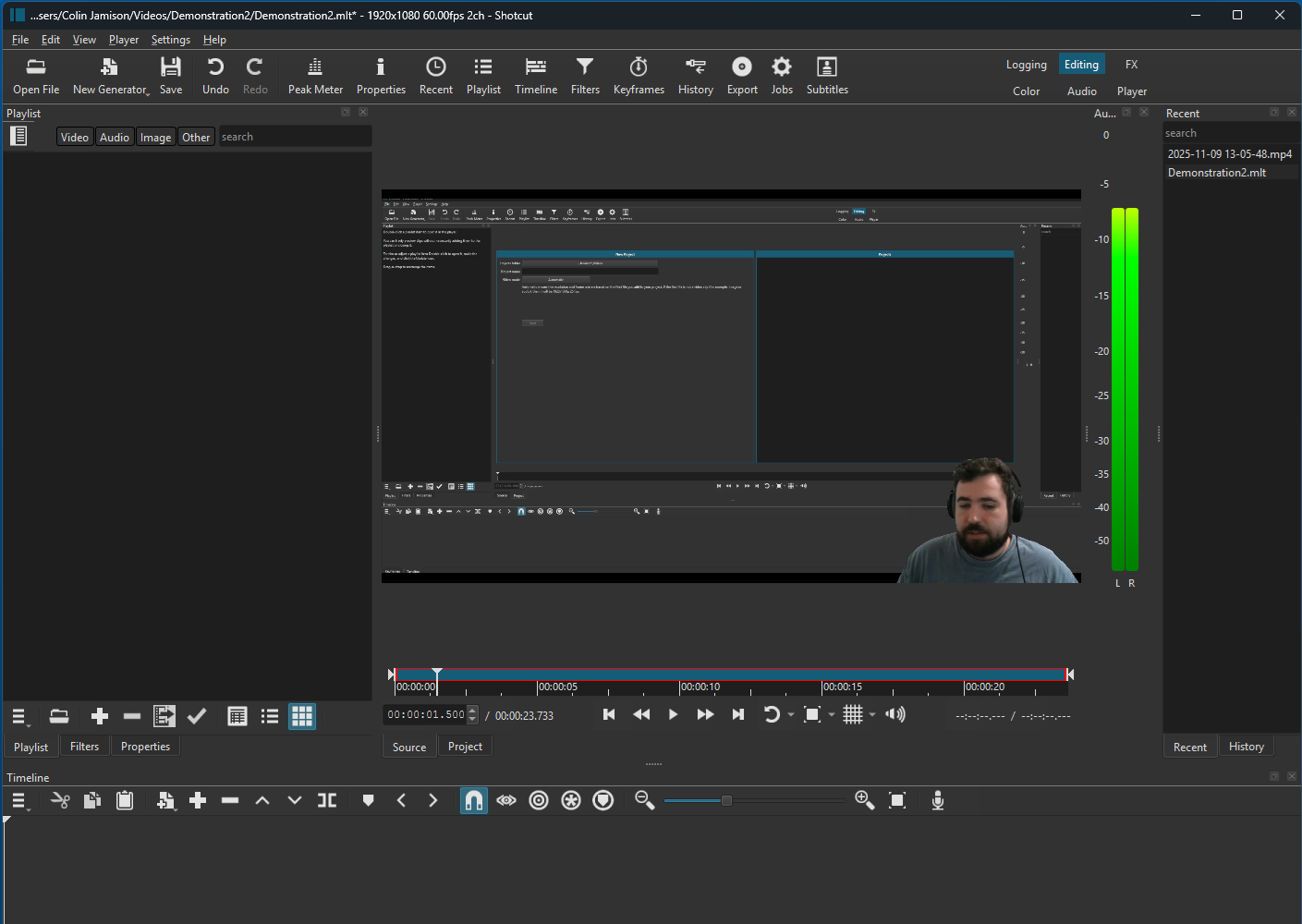Enable ripple edits across all tracks
1302x924 pixels.
(570, 800)
